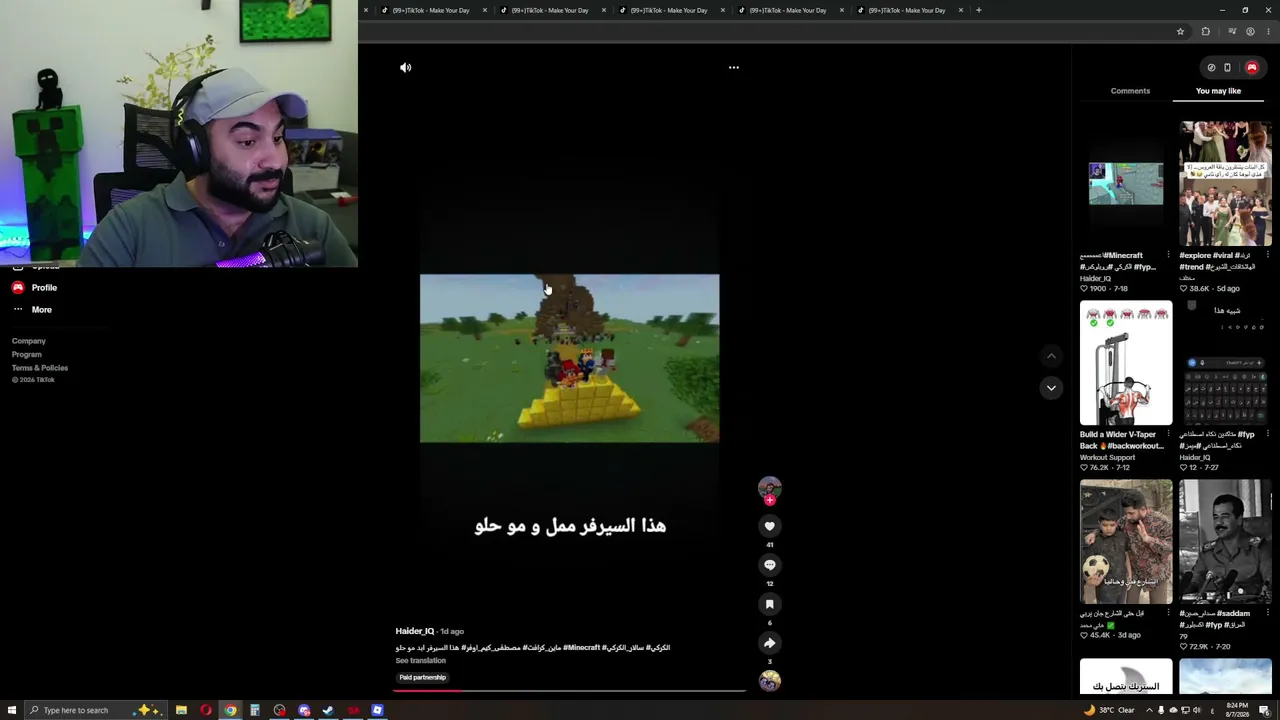Open the Chrome profile icon

pyautogui.click(x=1250, y=32)
